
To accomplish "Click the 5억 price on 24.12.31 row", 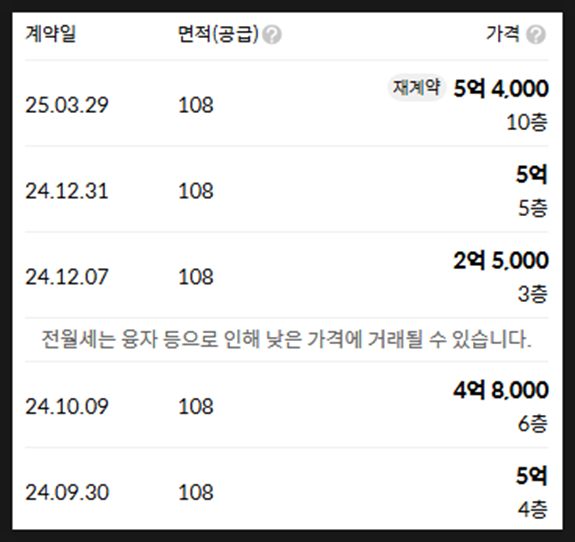I will click(x=532, y=174).
